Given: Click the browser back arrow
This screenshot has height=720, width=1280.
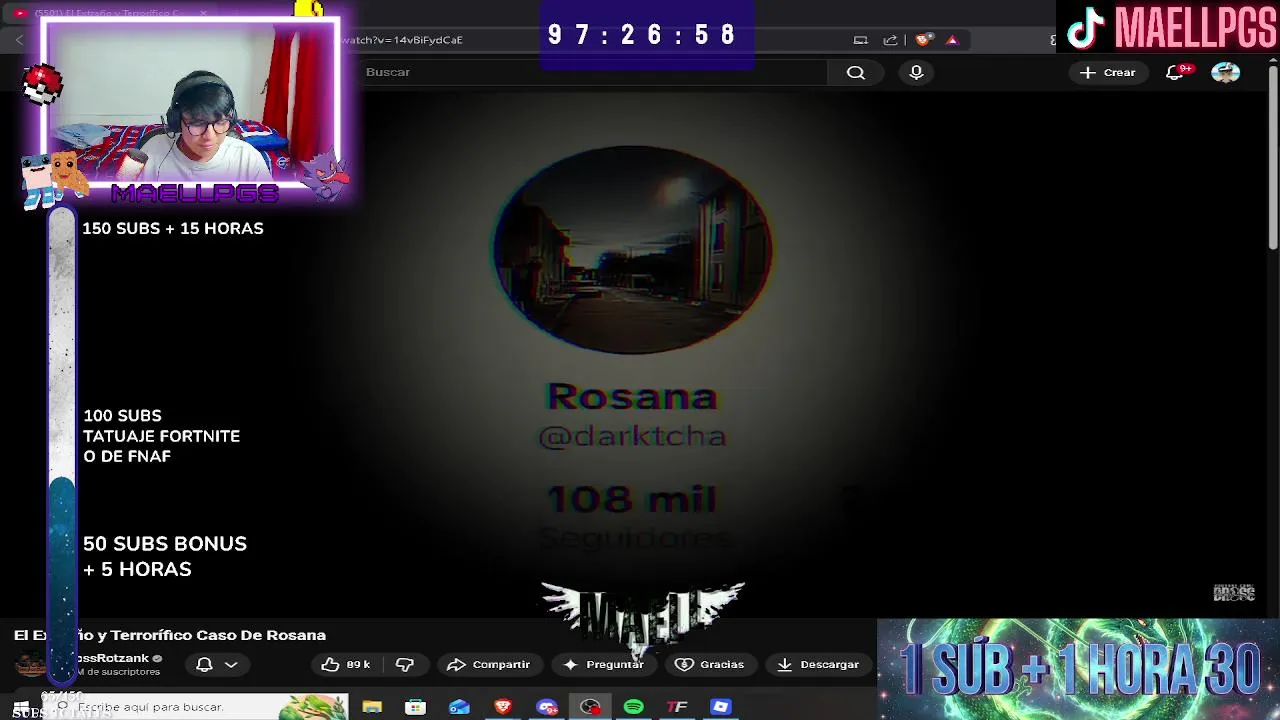Looking at the screenshot, I should coord(20,40).
